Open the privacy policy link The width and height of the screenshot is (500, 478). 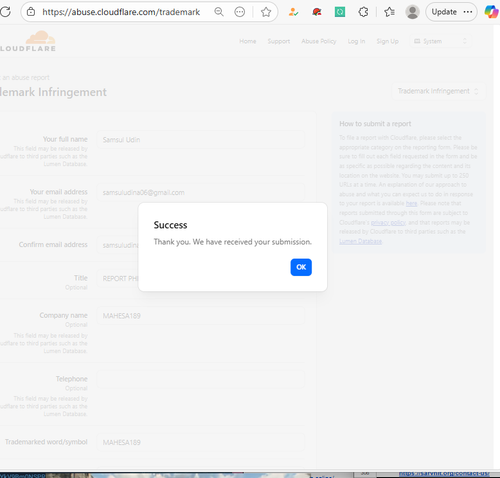388,222
